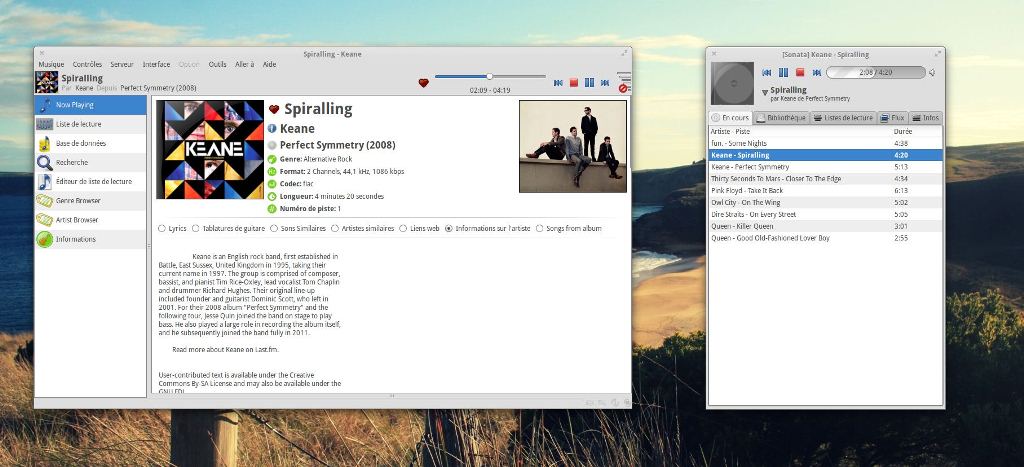
Task: Switch to the Infos tab in Sonata
Action: 925,118
